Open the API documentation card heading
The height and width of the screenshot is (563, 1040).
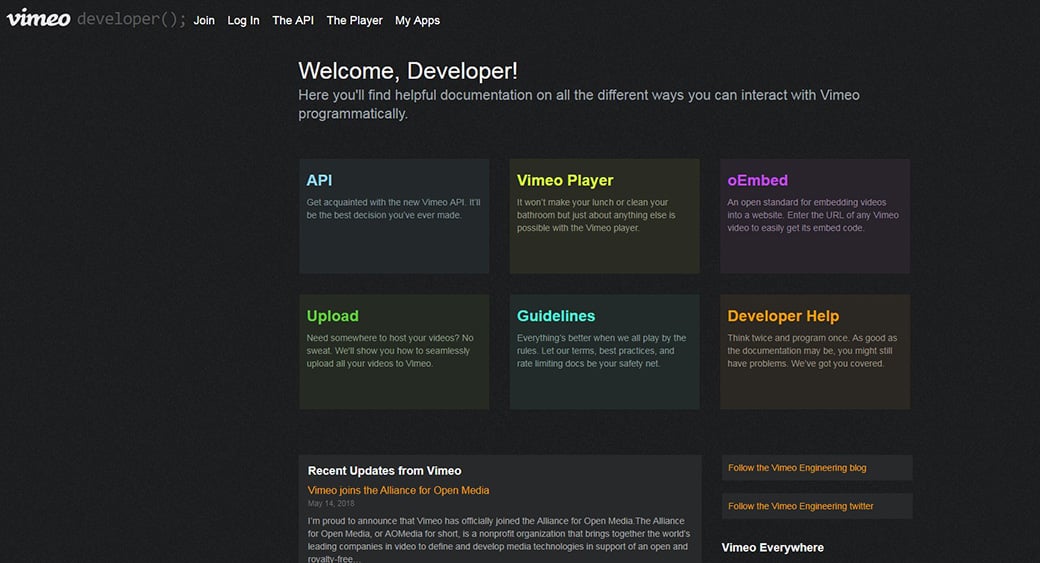click(x=319, y=181)
